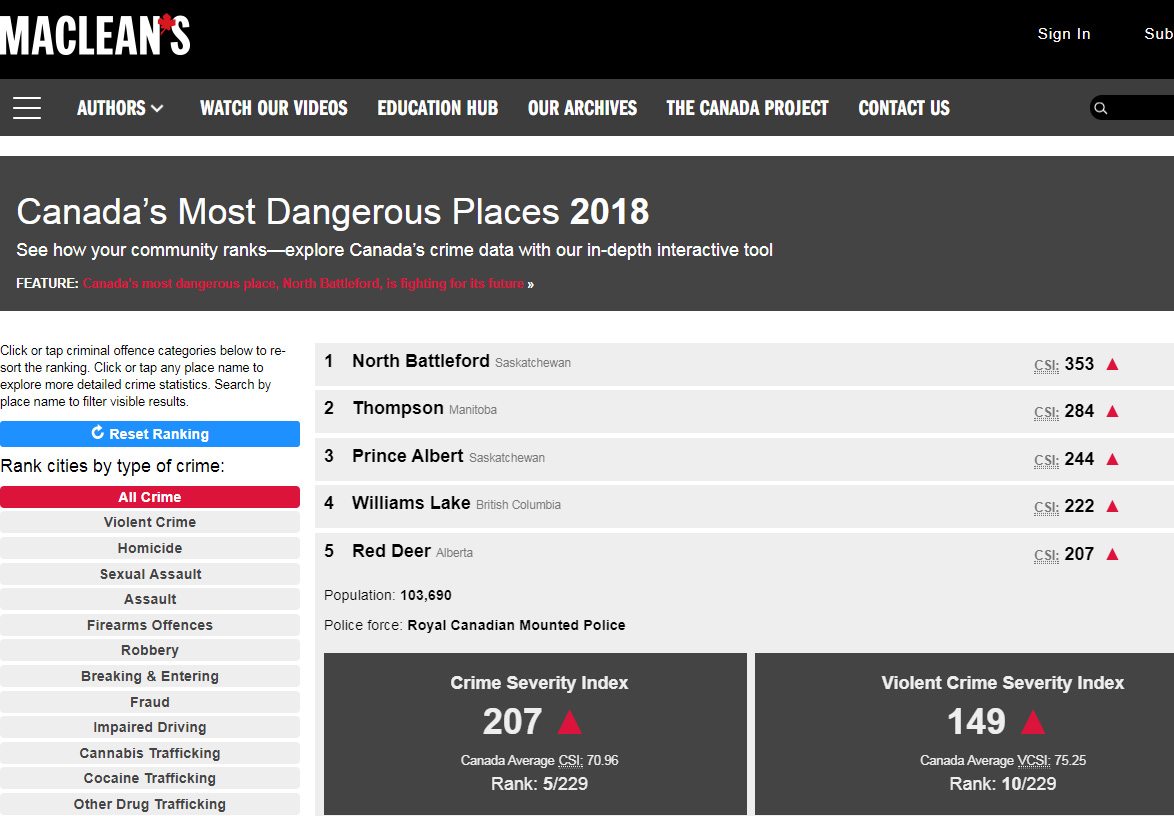Expand the Williams Lake row
The height and width of the screenshot is (816, 1174).
[744, 506]
